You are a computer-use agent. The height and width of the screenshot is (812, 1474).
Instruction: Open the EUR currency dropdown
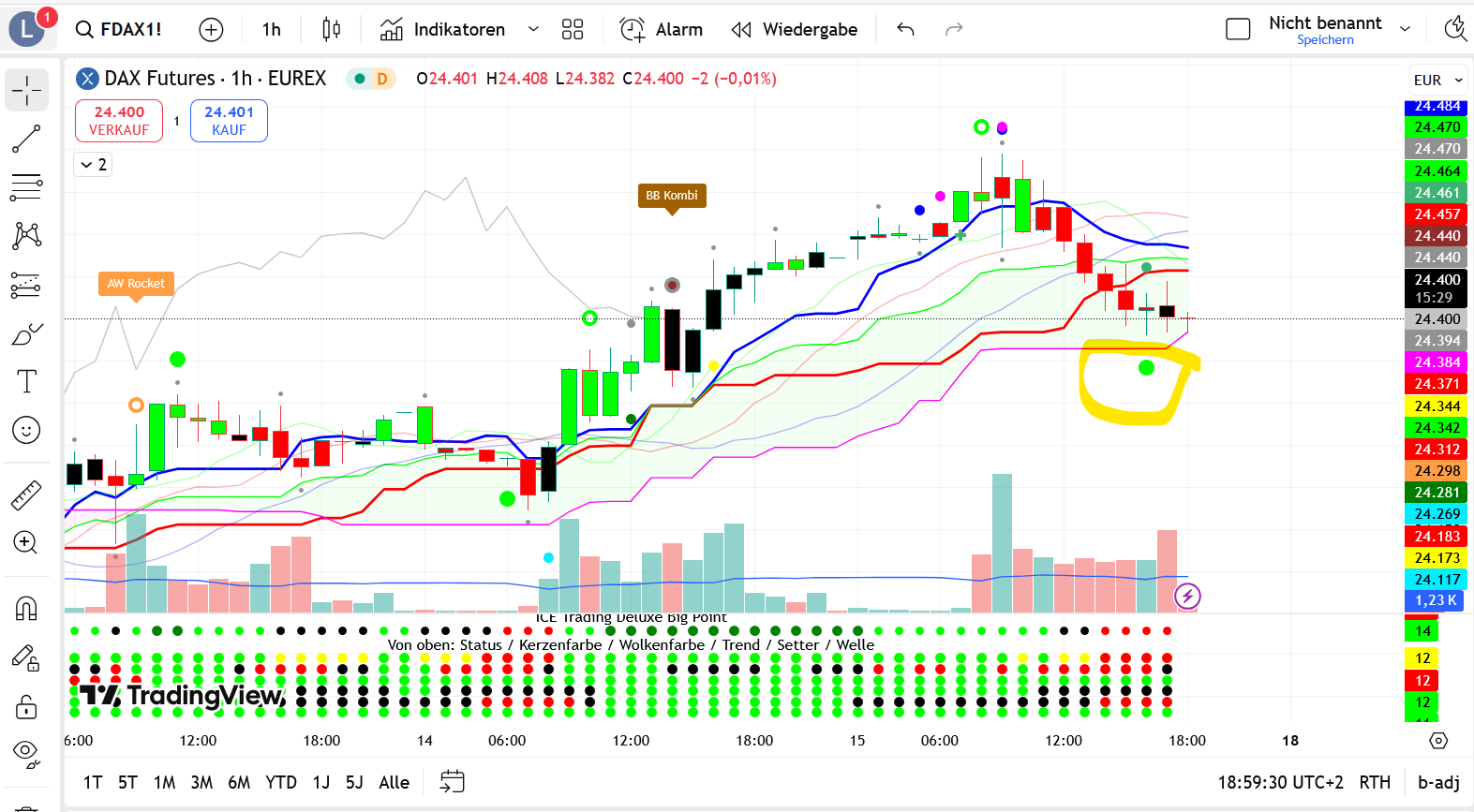pos(1437,81)
